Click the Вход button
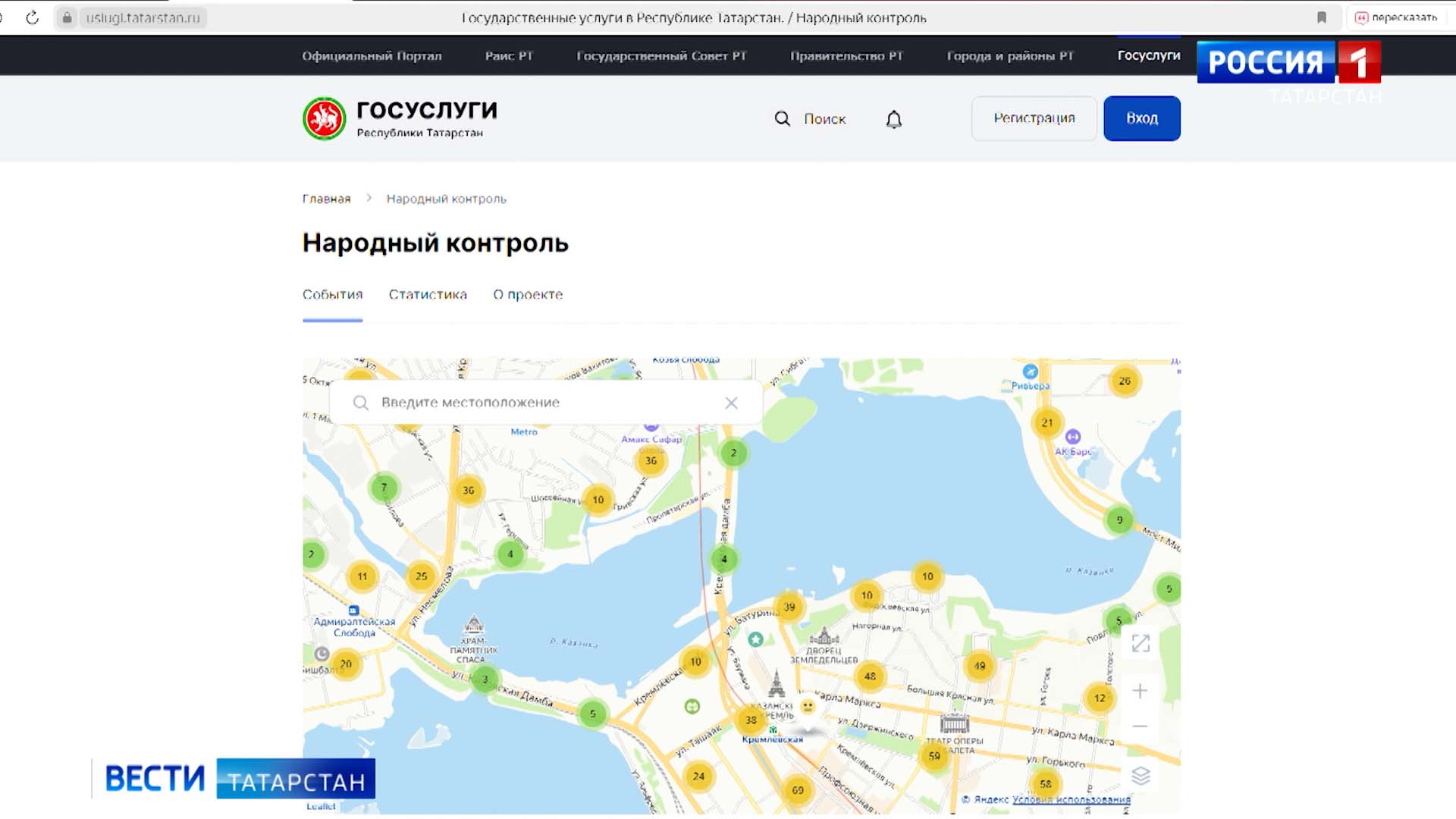Image resolution: width=1456 pixels, height=819 pixels. tap(1141, 118)
